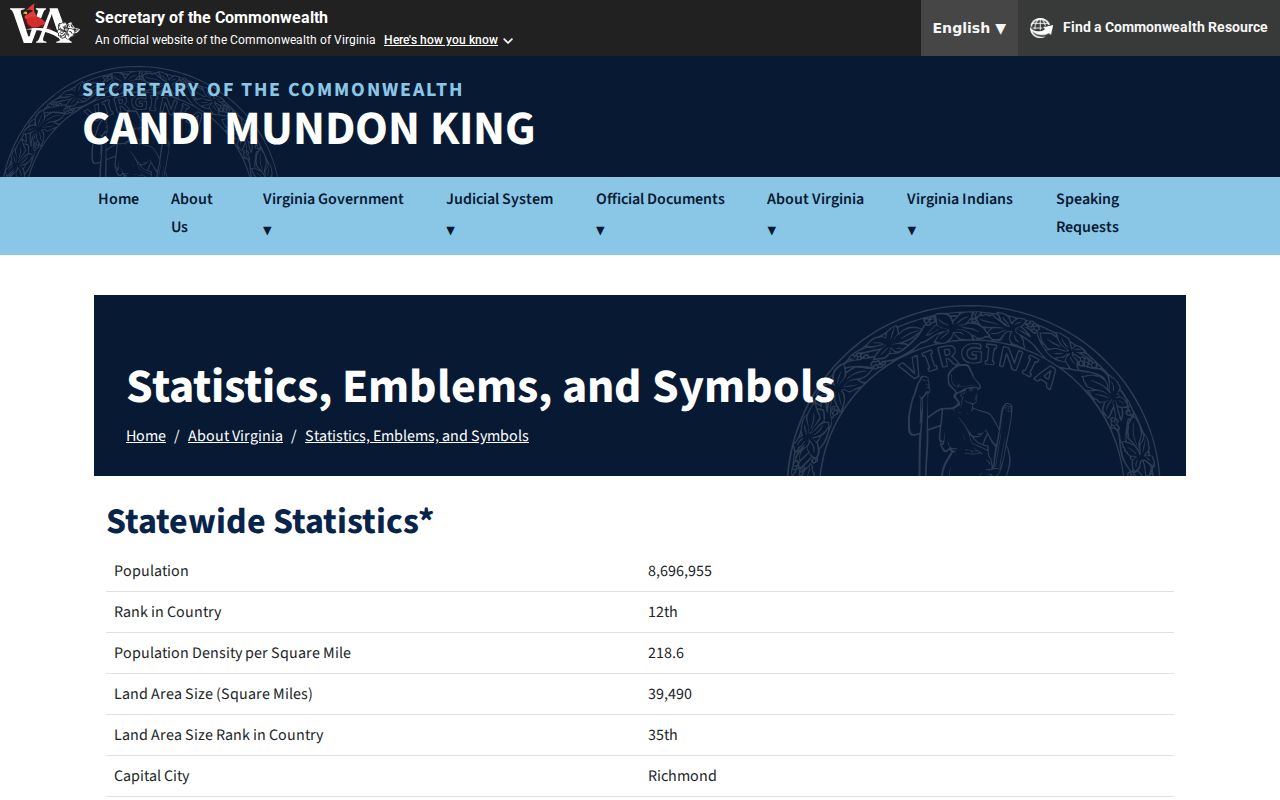Click the Rank in Country row label
The image size is (1280, 800).
point(168,612)
